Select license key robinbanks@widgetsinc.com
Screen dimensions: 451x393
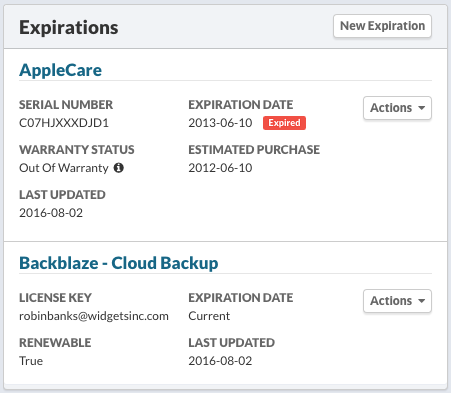click(x=94, y=316)
